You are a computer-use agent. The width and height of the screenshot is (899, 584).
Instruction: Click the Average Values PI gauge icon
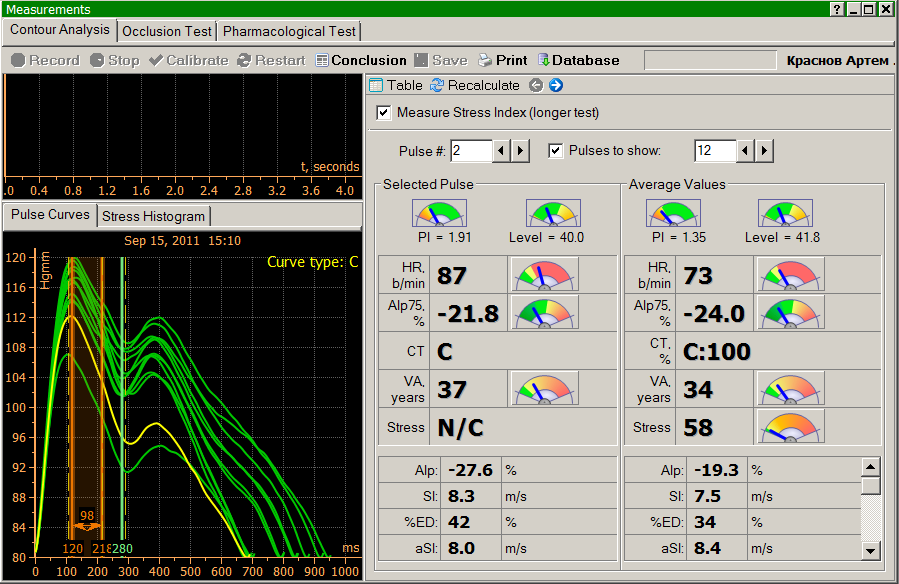[673, 213]
